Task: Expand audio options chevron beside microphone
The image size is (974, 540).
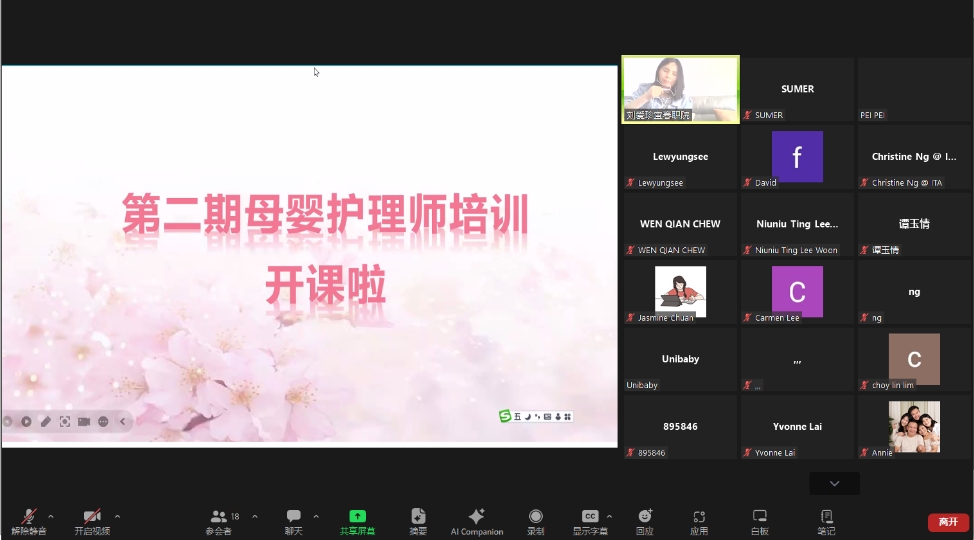Action: click(x=51, y=517)
